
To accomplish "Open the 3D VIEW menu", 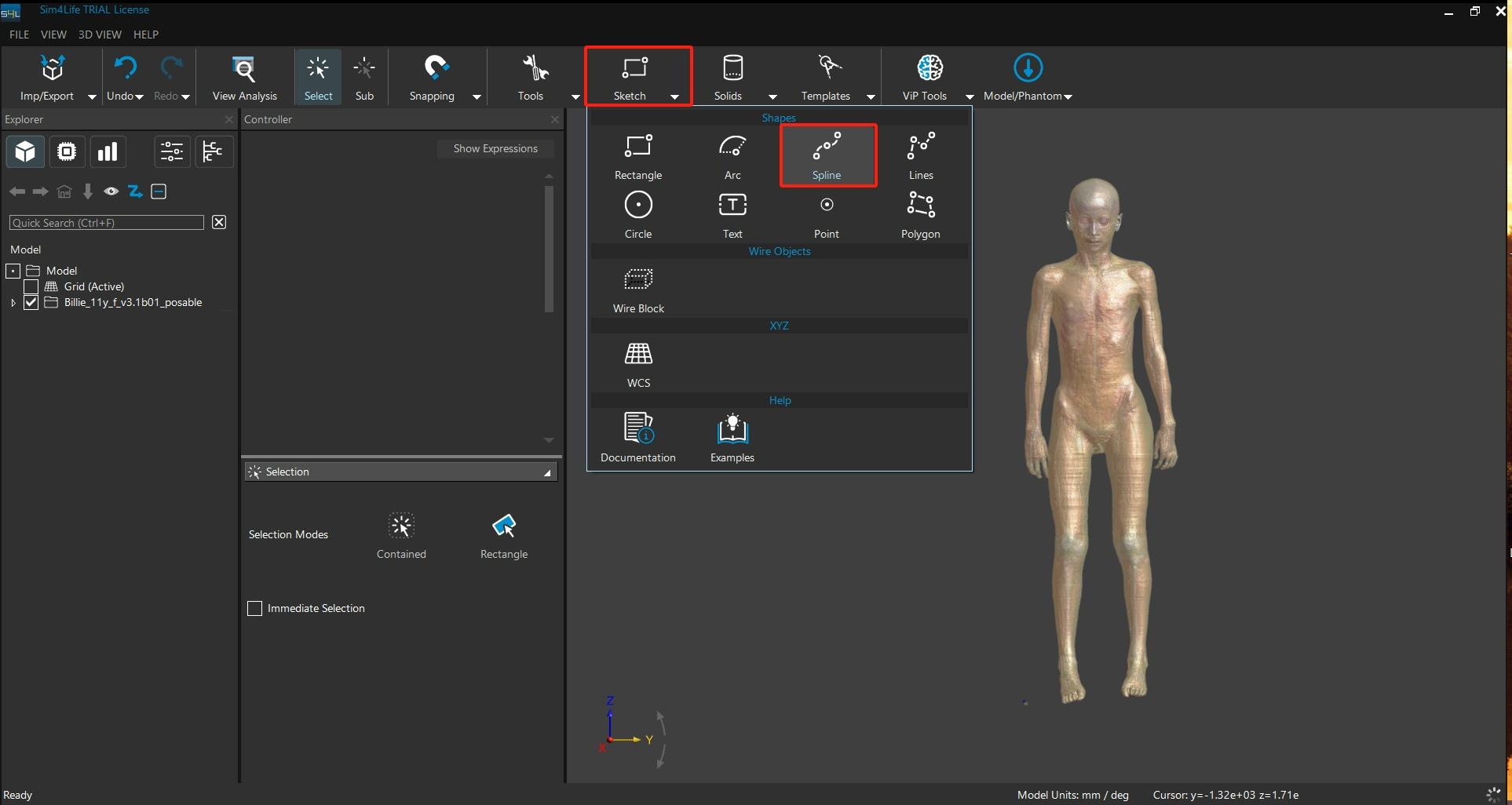I will click(x=100, y=35).
